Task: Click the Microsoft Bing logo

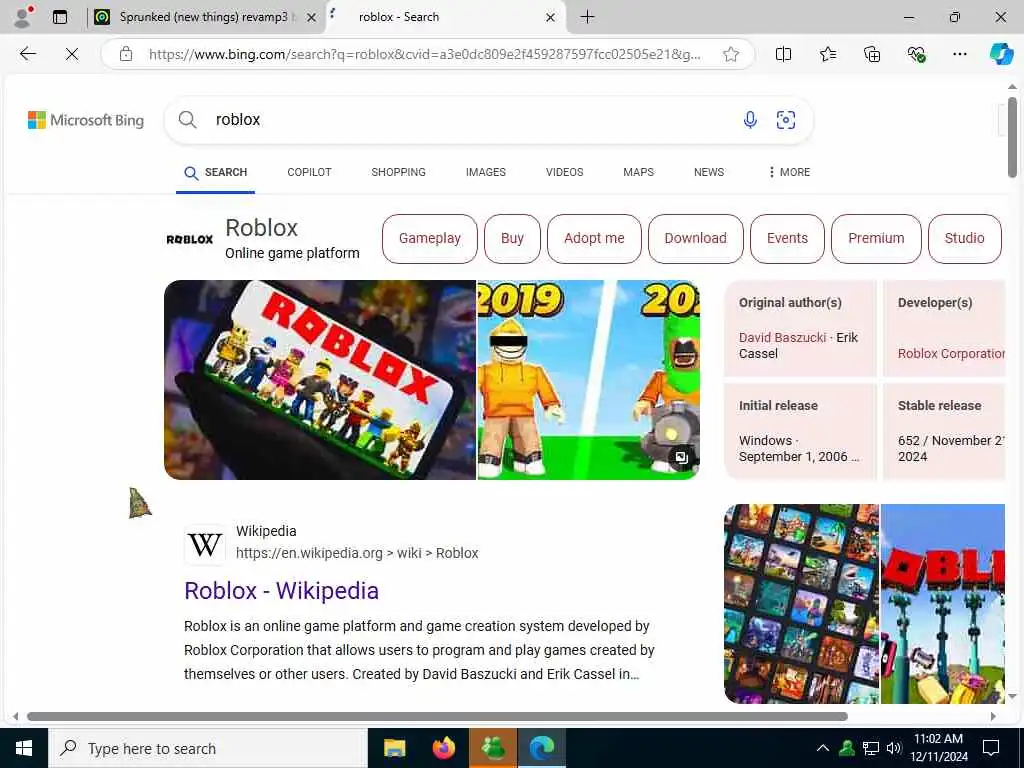Action: click(x=86, y=120)
